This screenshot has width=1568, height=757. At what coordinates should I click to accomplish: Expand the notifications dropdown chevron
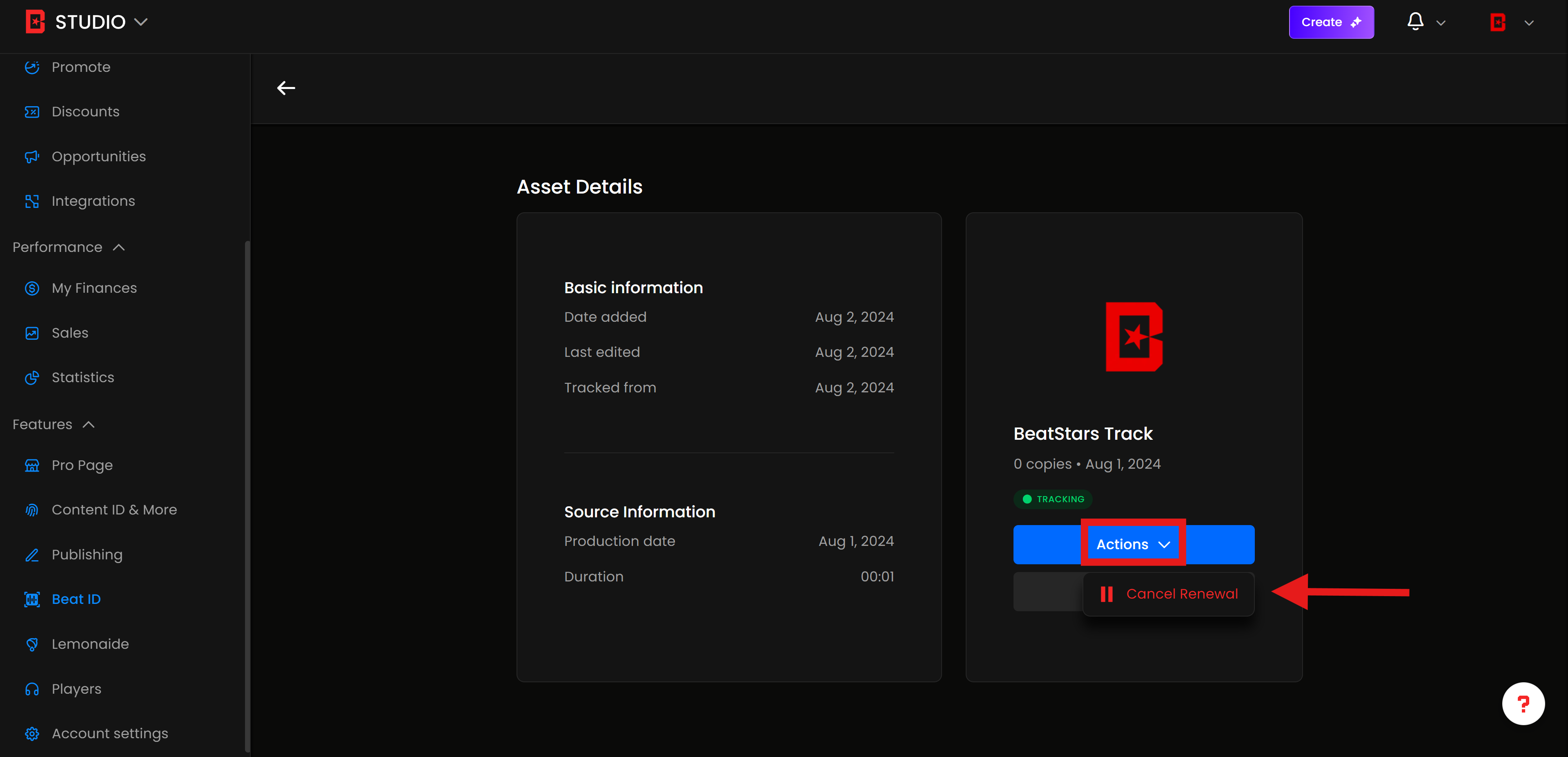(1441, 23)
